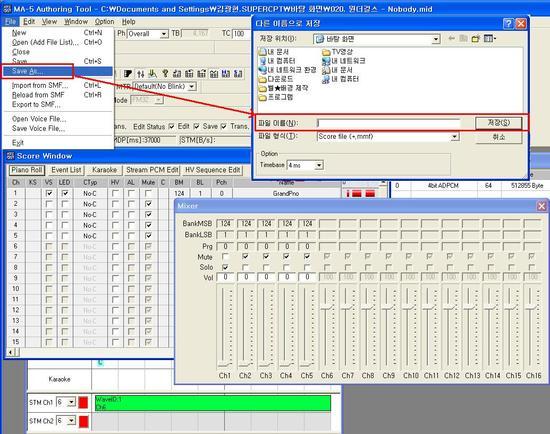Click the GrandPno name cell
This screenshot has height=434, width=550.
286,193
